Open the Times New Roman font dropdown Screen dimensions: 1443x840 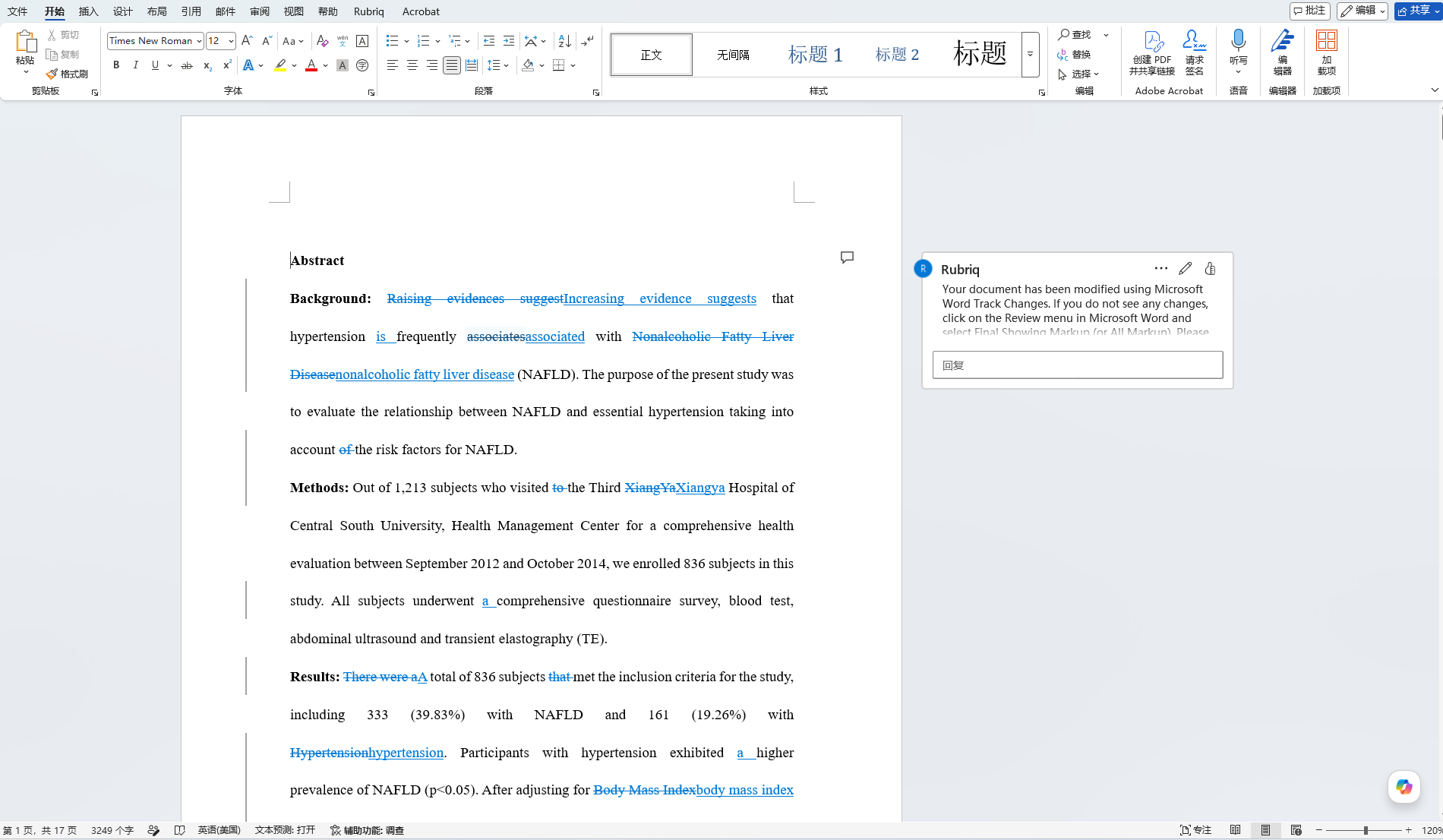point(199,41)
